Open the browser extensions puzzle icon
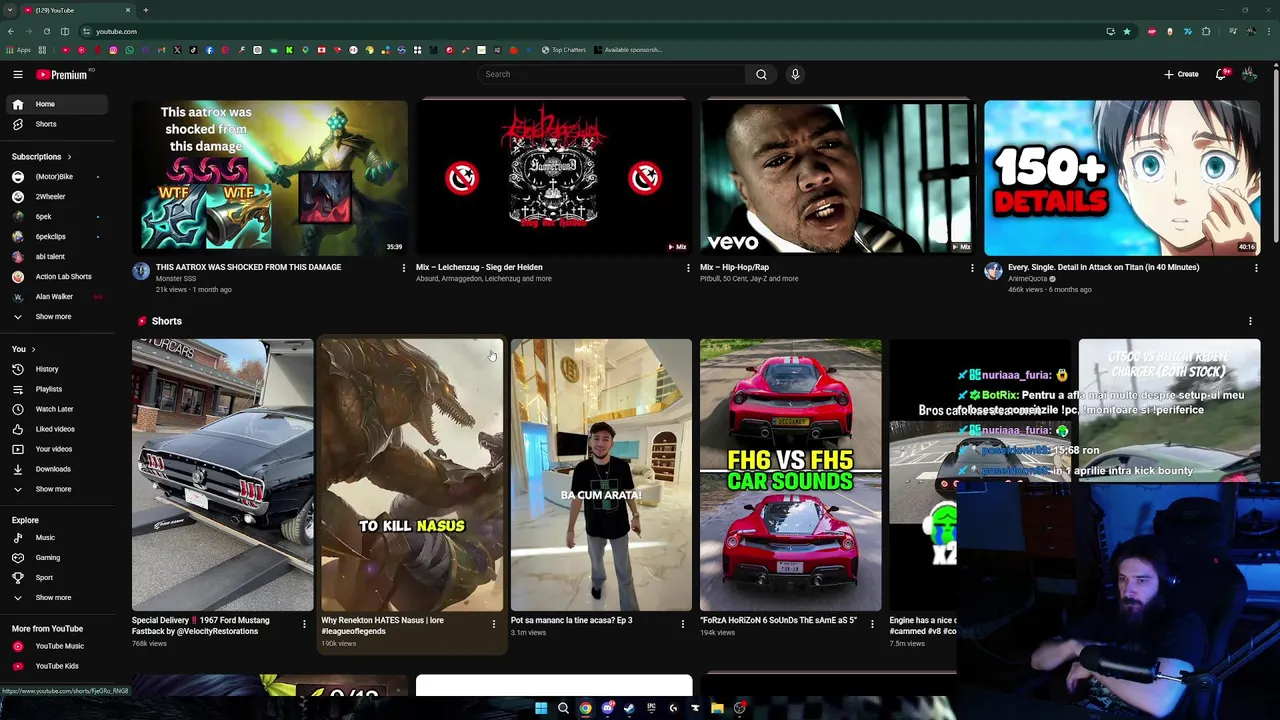 point(1206,31)
